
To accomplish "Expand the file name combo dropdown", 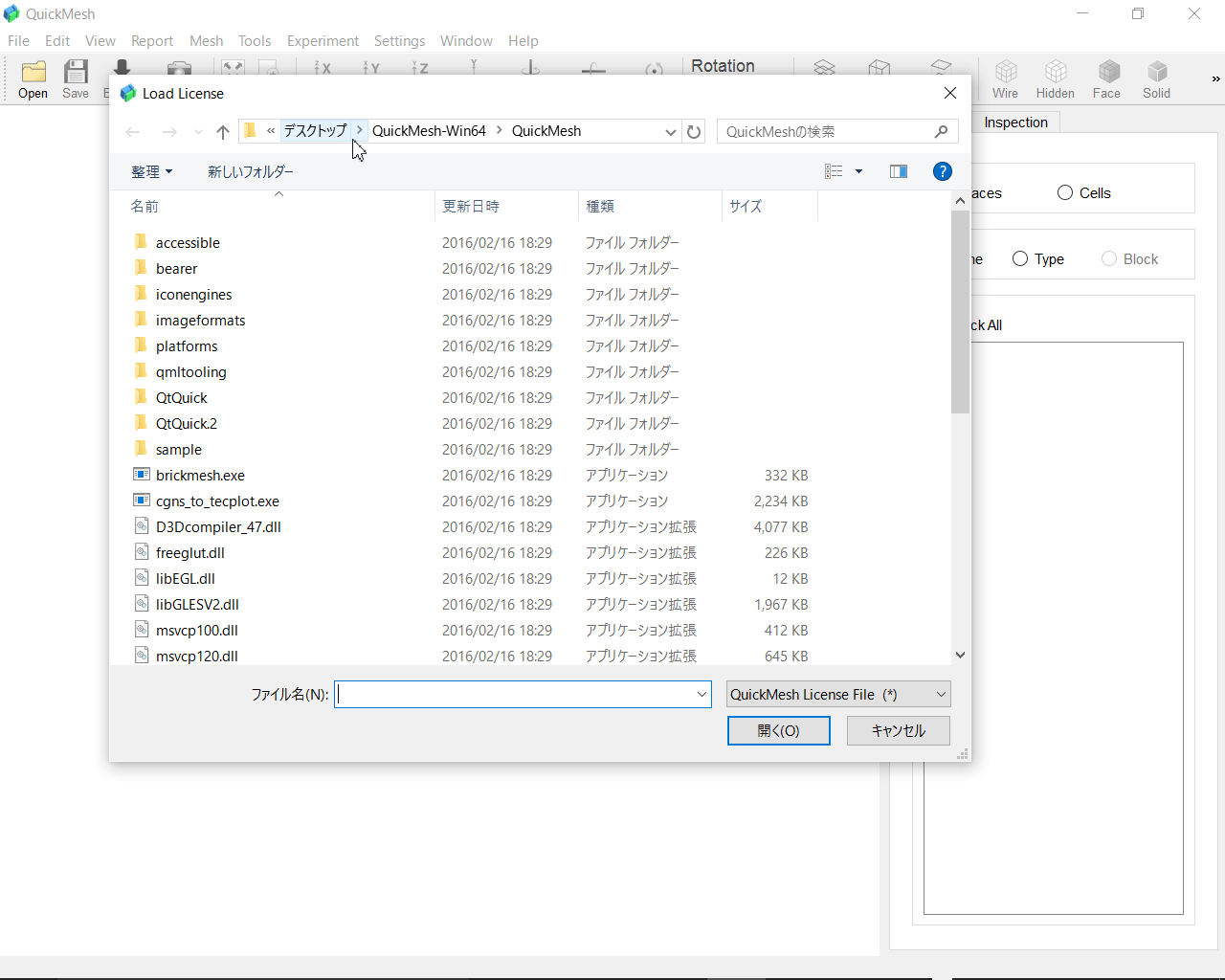I will pyautogui.click(x=702, y=695).
